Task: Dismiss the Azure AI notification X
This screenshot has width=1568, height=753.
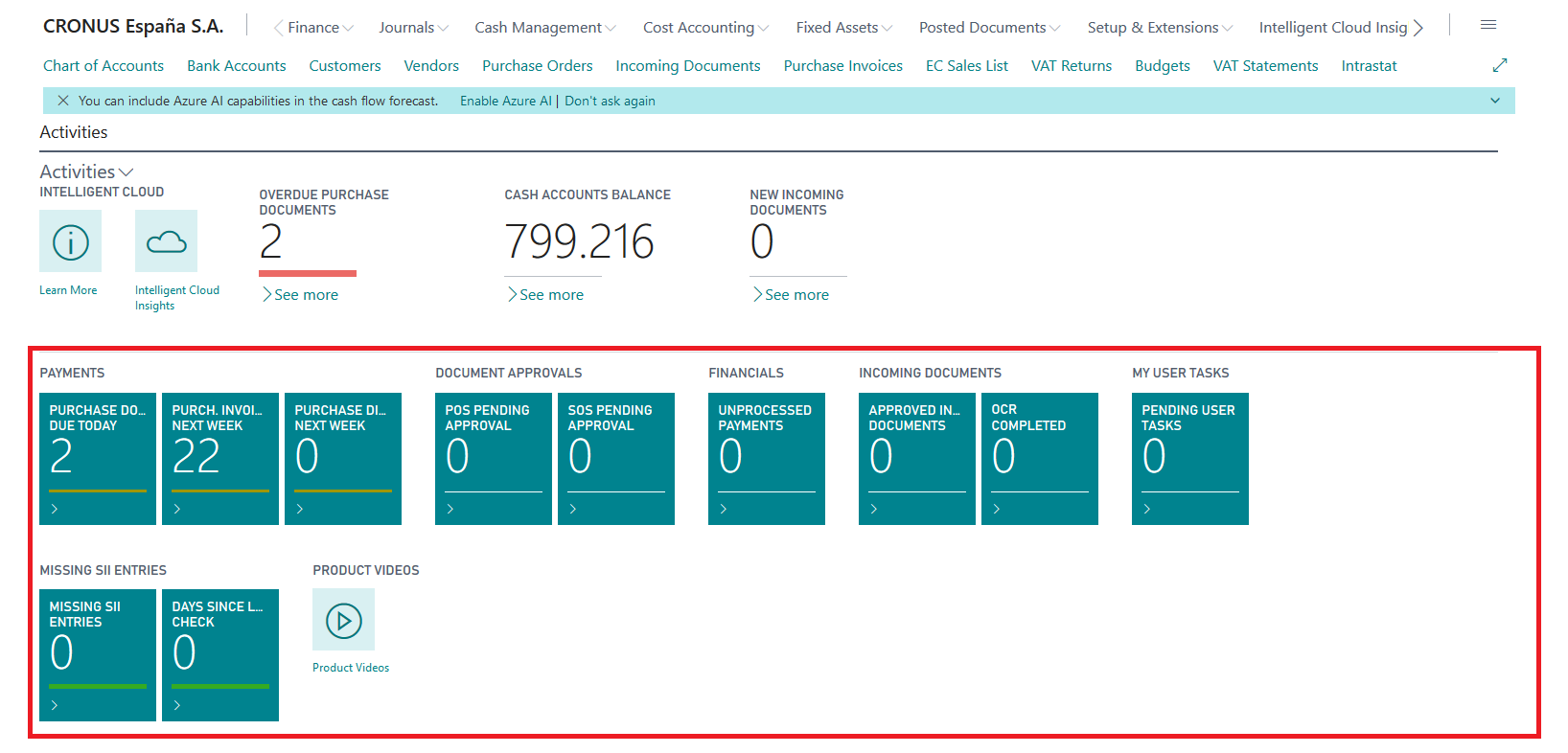Action: point(63,101)
